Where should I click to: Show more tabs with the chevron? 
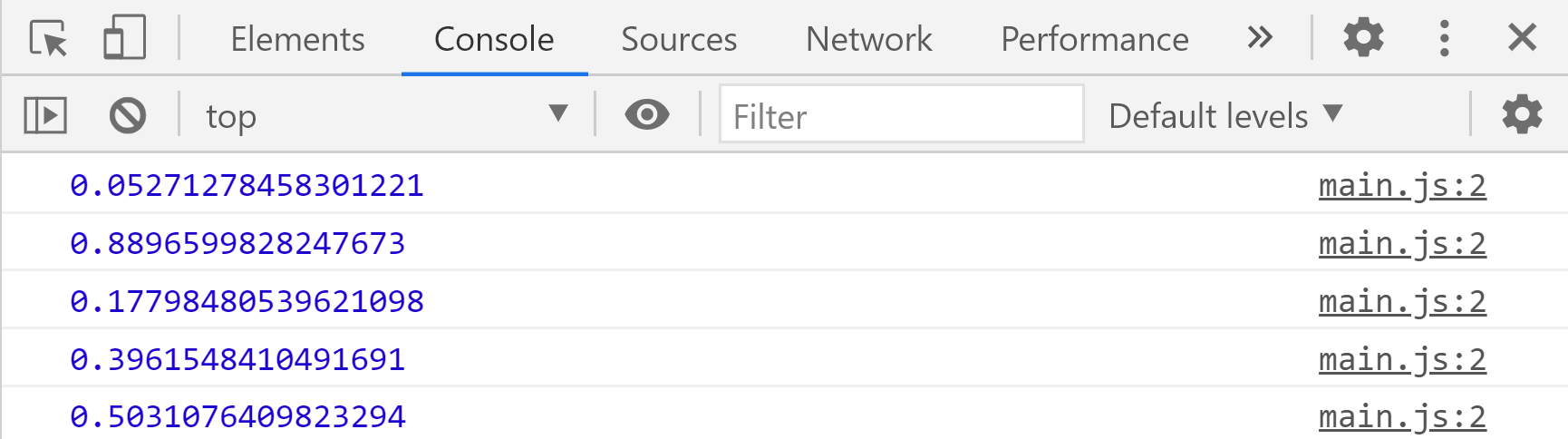(1259, 38)
